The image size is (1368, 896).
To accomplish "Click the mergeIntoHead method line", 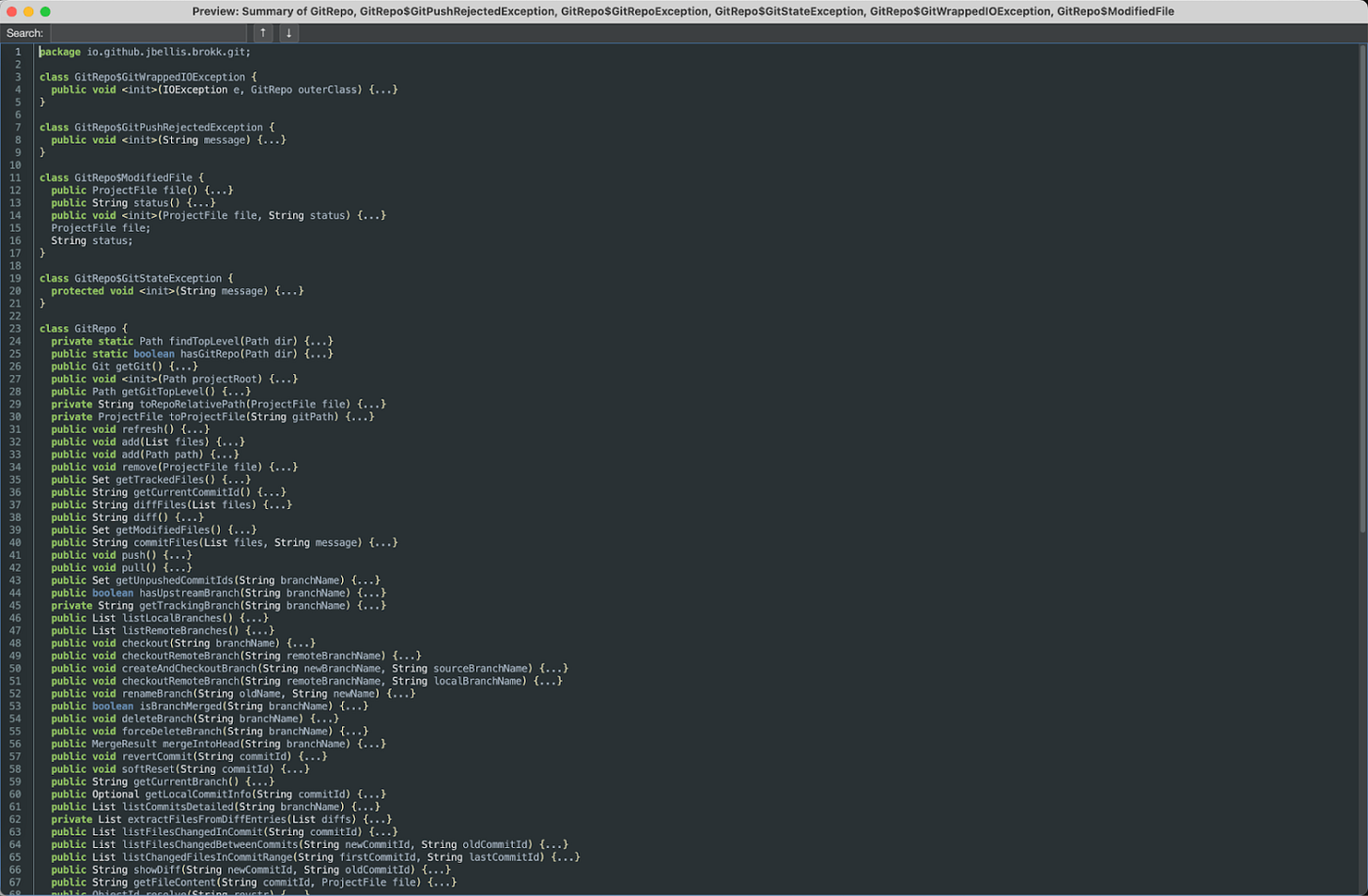I will pos(219,744).
